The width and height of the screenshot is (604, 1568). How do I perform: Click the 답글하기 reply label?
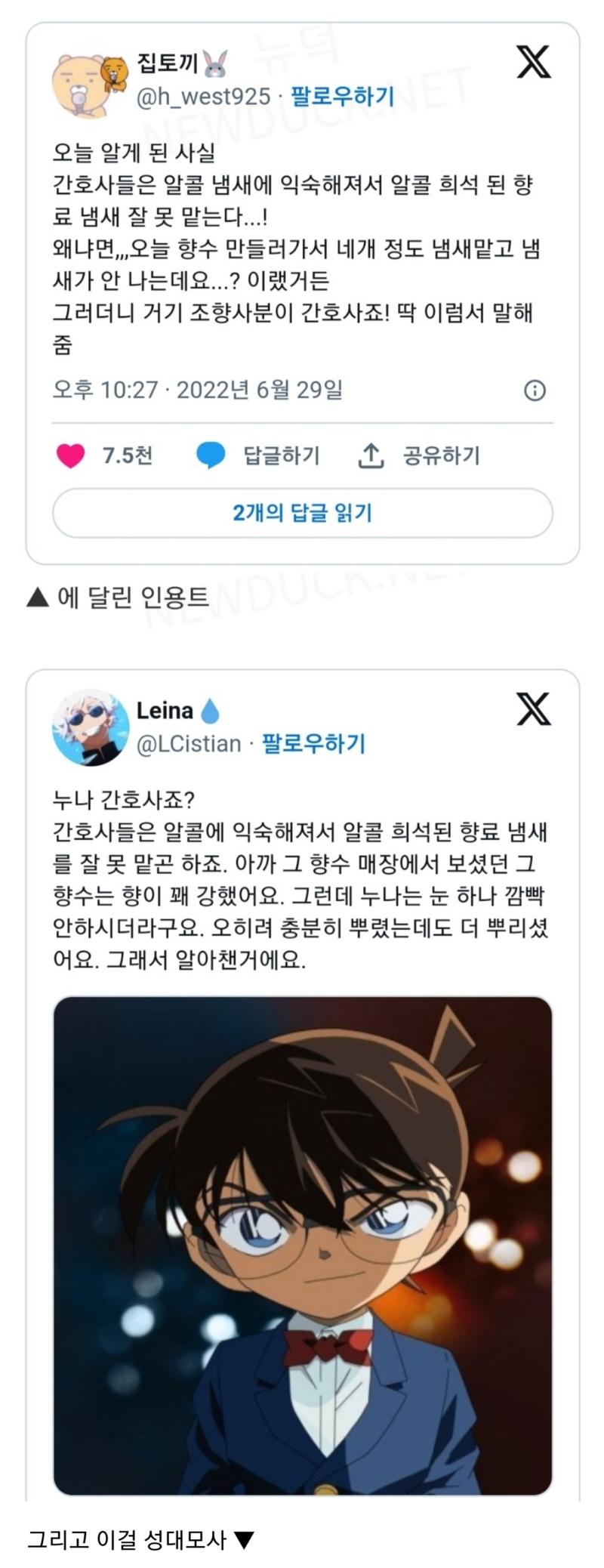(282, 455)
